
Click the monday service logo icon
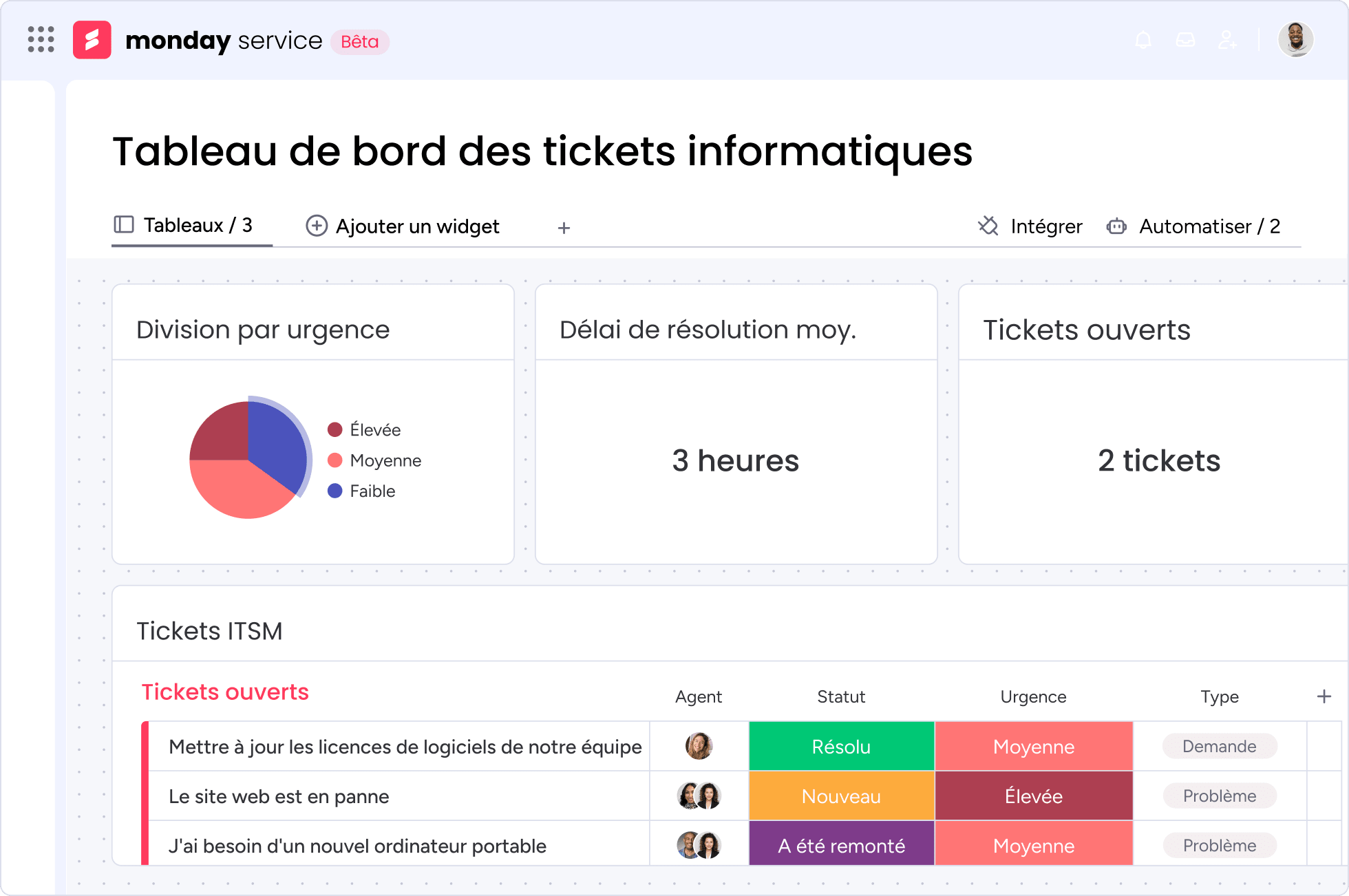point(92,40)
